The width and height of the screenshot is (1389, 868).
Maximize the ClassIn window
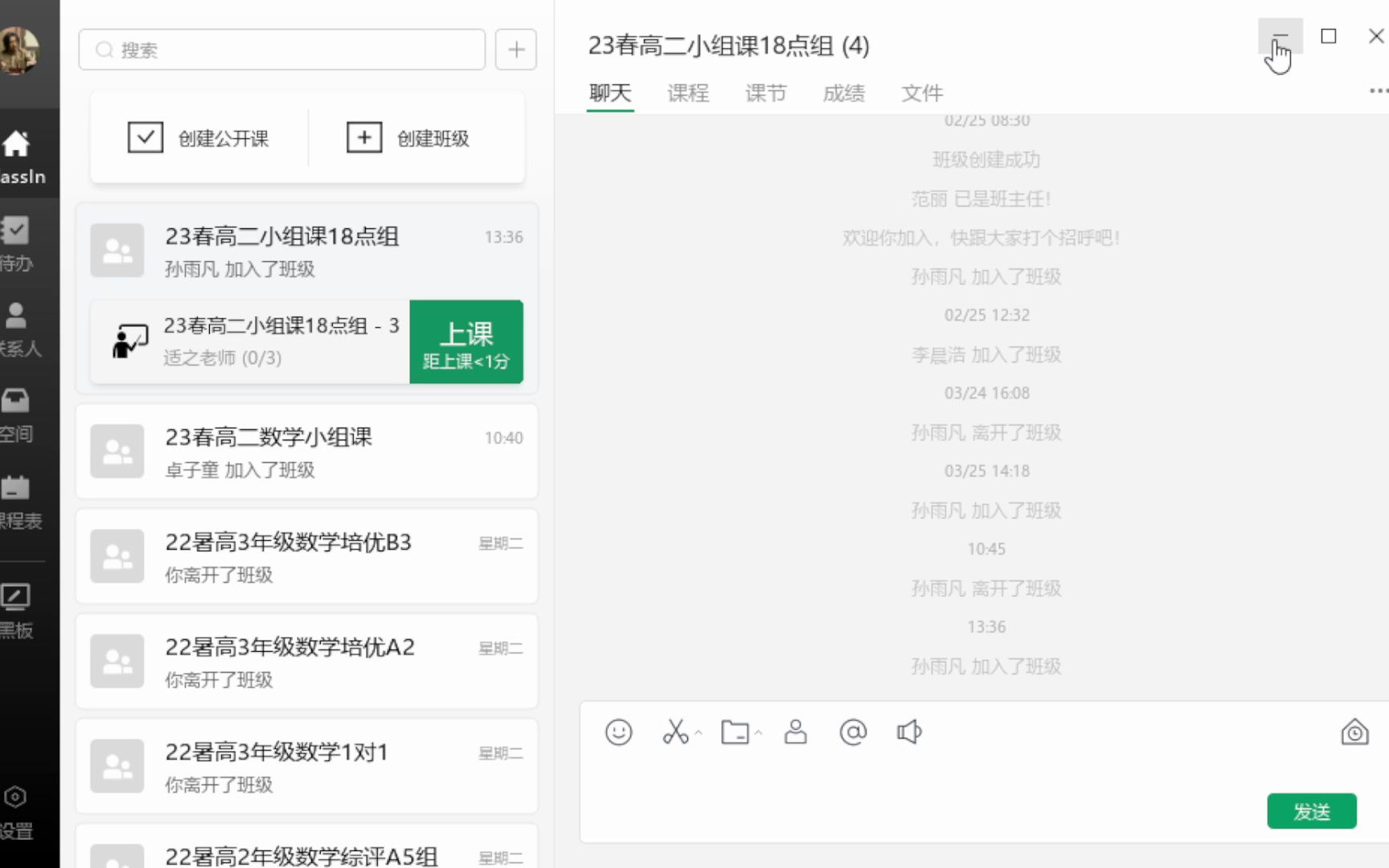[x=1329, y=36]
